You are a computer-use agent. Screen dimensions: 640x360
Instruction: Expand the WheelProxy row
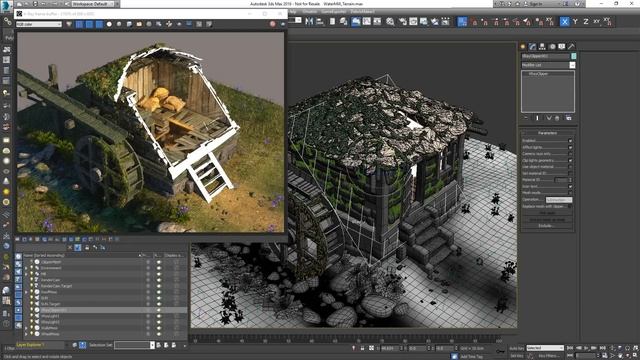[27, 334]
